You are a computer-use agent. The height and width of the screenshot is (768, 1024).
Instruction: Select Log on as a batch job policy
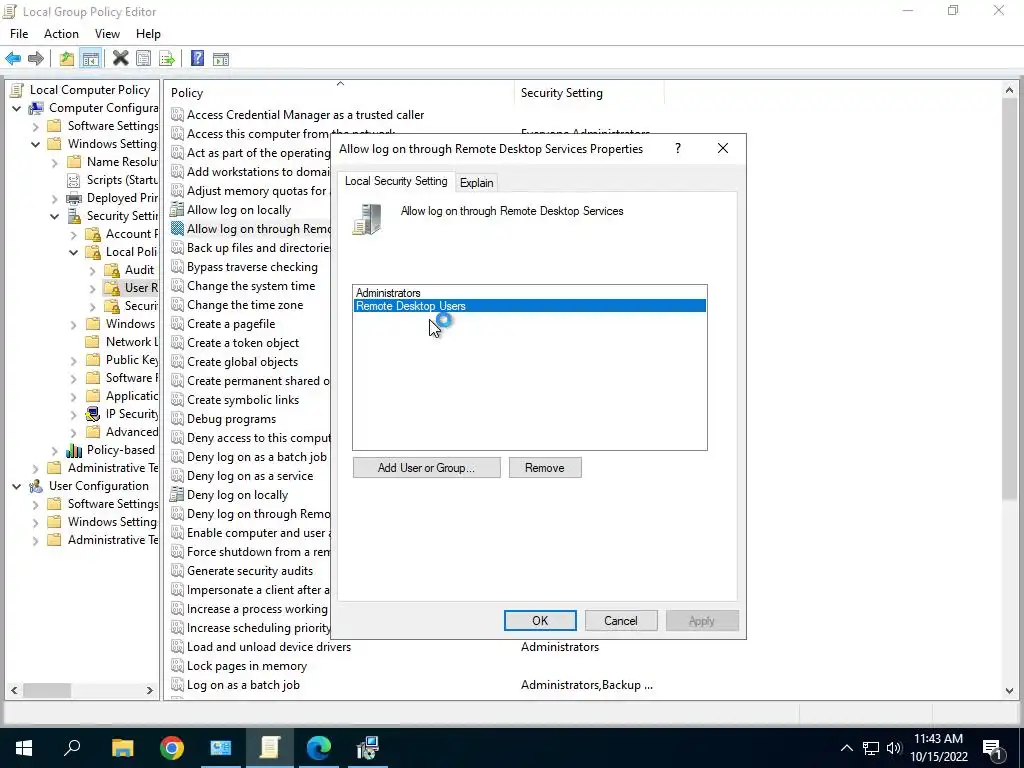pos(243,685)
